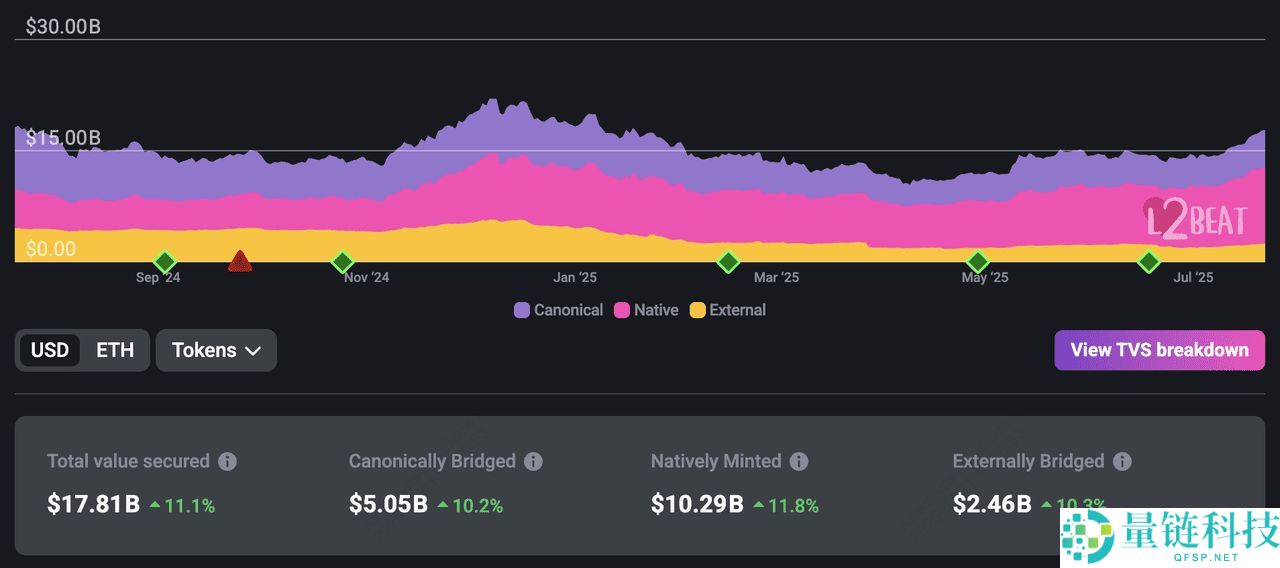
Task: Switch chart currency to USD
Action: pos(50,350)
